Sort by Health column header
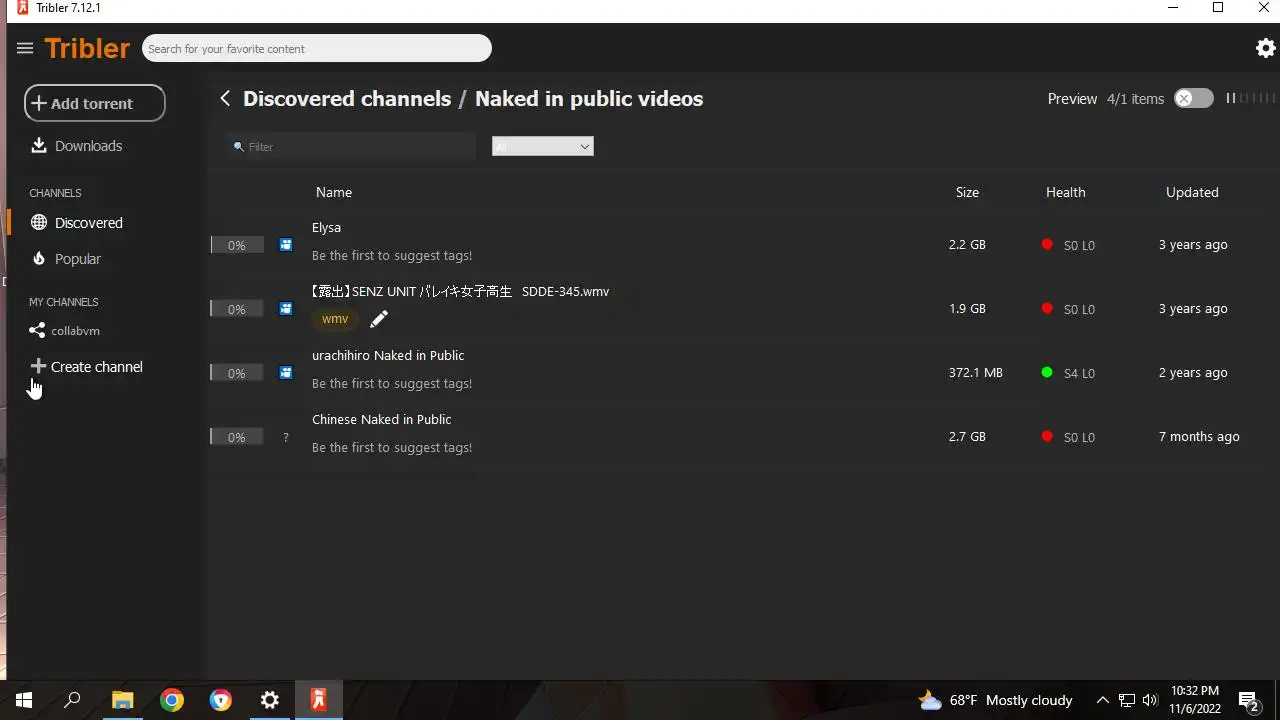Viewport: 1280px width, 720px height. tap(1066, 192)
